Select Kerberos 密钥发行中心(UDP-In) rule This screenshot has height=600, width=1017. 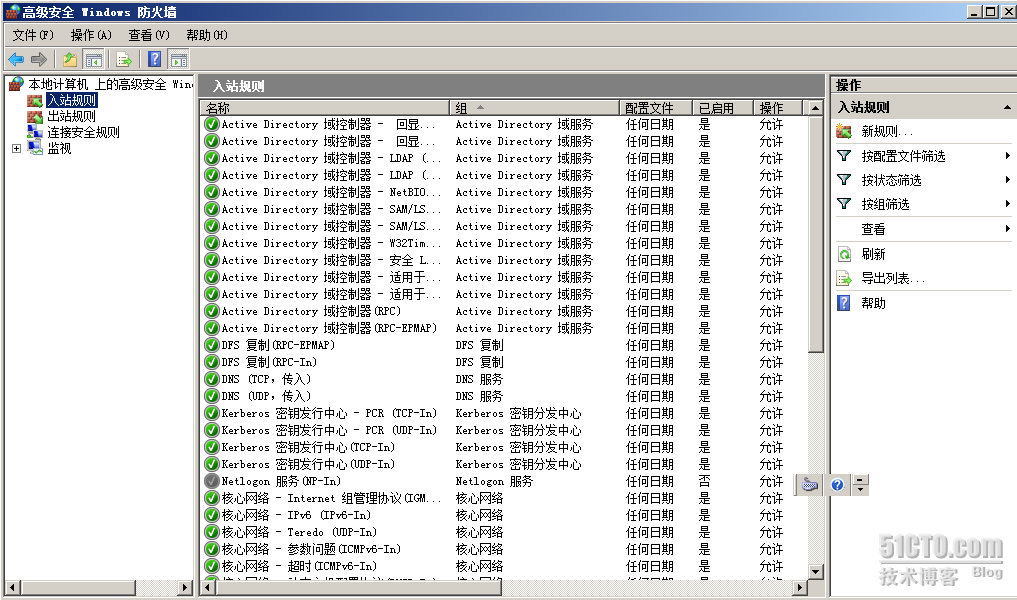[308, 464]
